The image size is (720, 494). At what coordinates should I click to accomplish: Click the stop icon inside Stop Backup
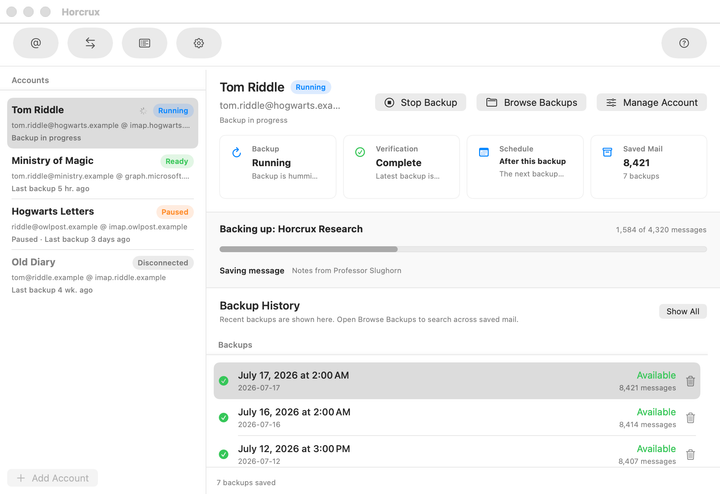pyautogui.click(x=389, y=102)
